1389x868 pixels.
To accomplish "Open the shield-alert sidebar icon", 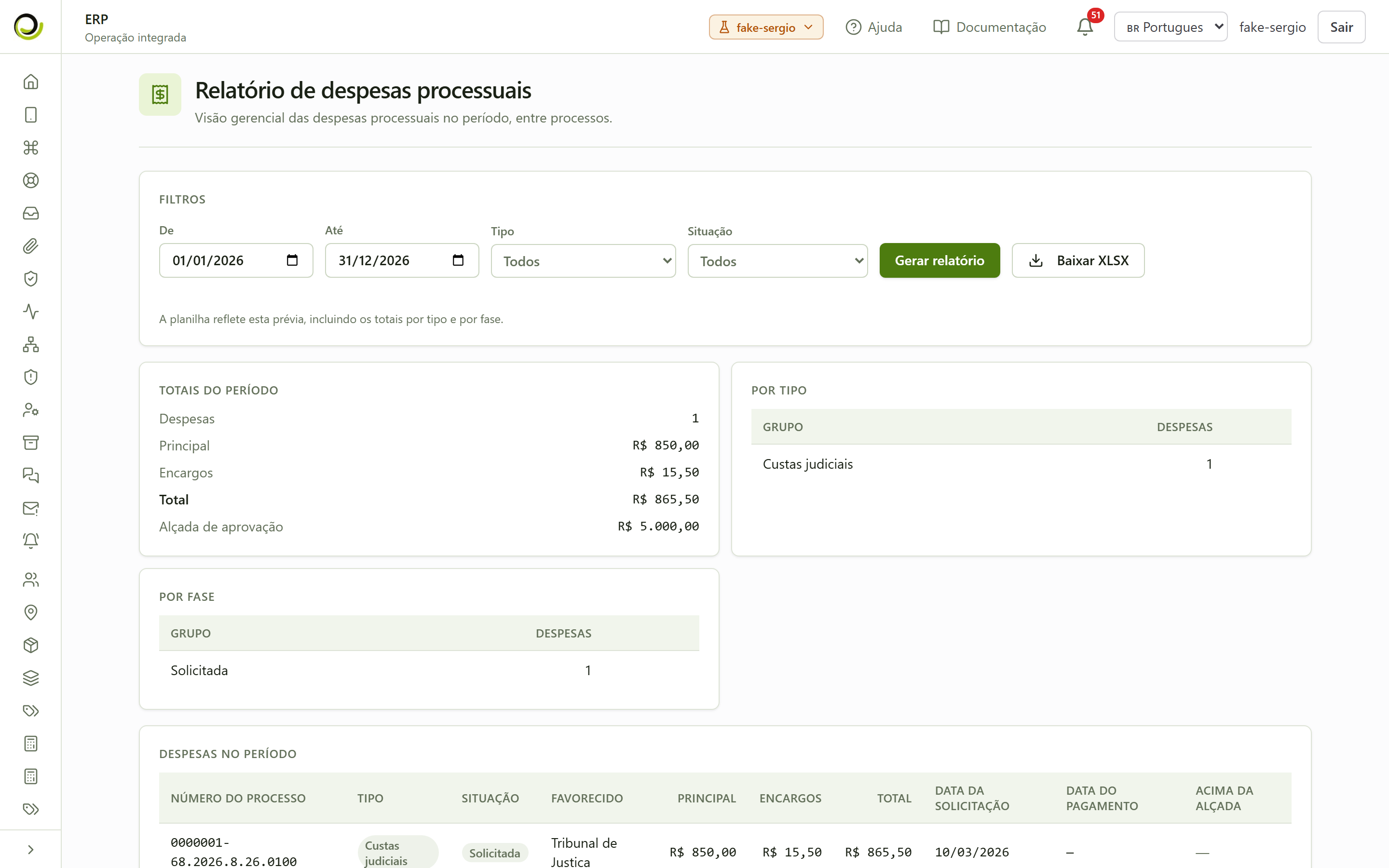I will (x=30, y=377).
